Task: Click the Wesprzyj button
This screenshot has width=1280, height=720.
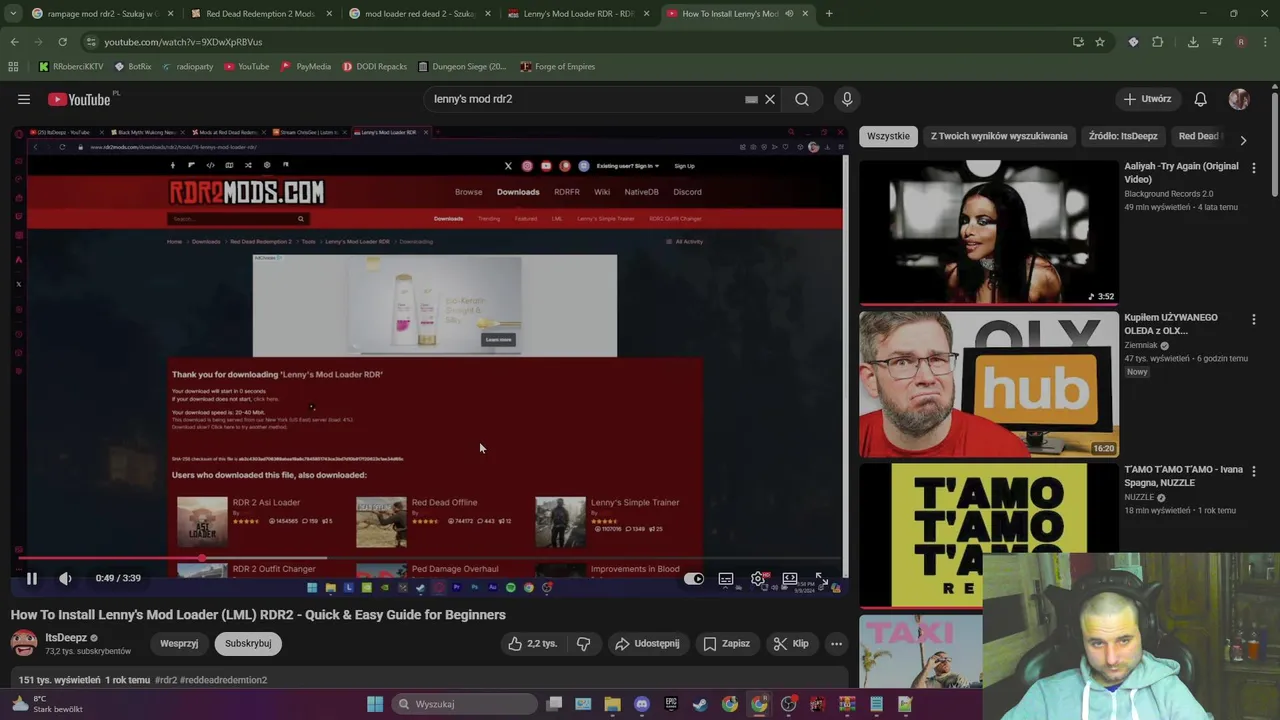Action: click(179, 644)
